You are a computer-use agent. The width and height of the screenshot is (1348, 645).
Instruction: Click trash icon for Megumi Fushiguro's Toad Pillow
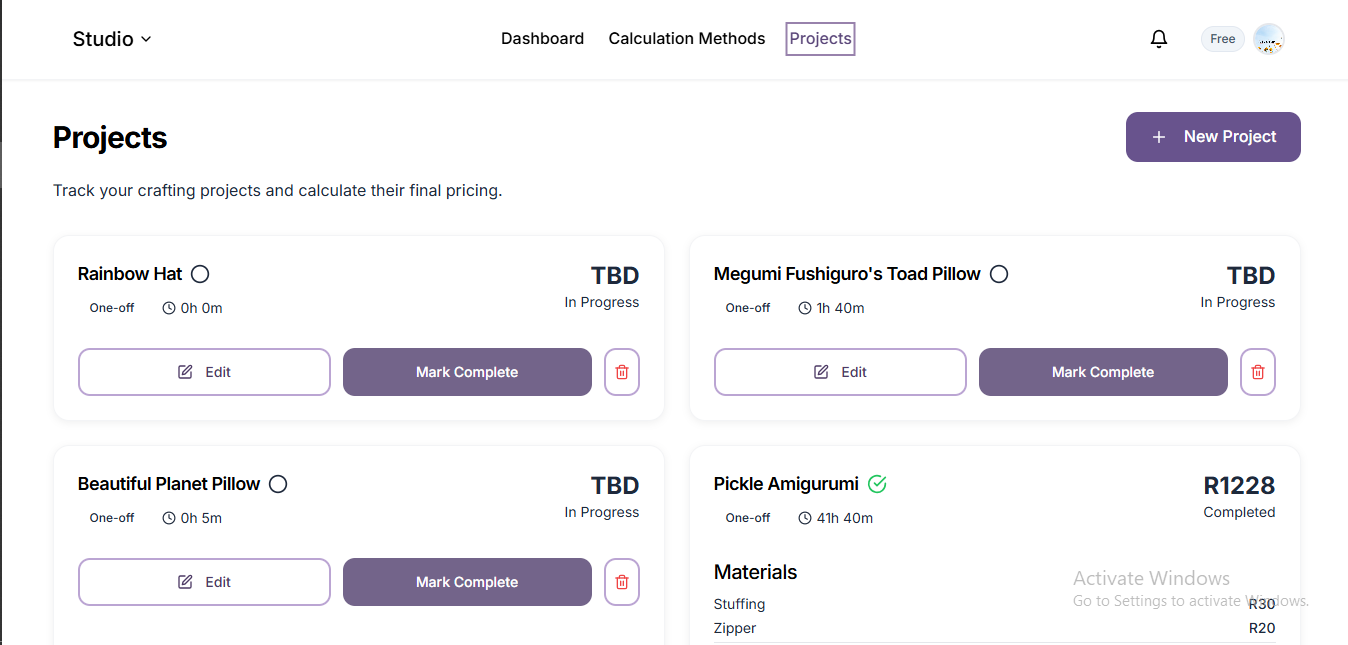click(x=1258, y=372)
